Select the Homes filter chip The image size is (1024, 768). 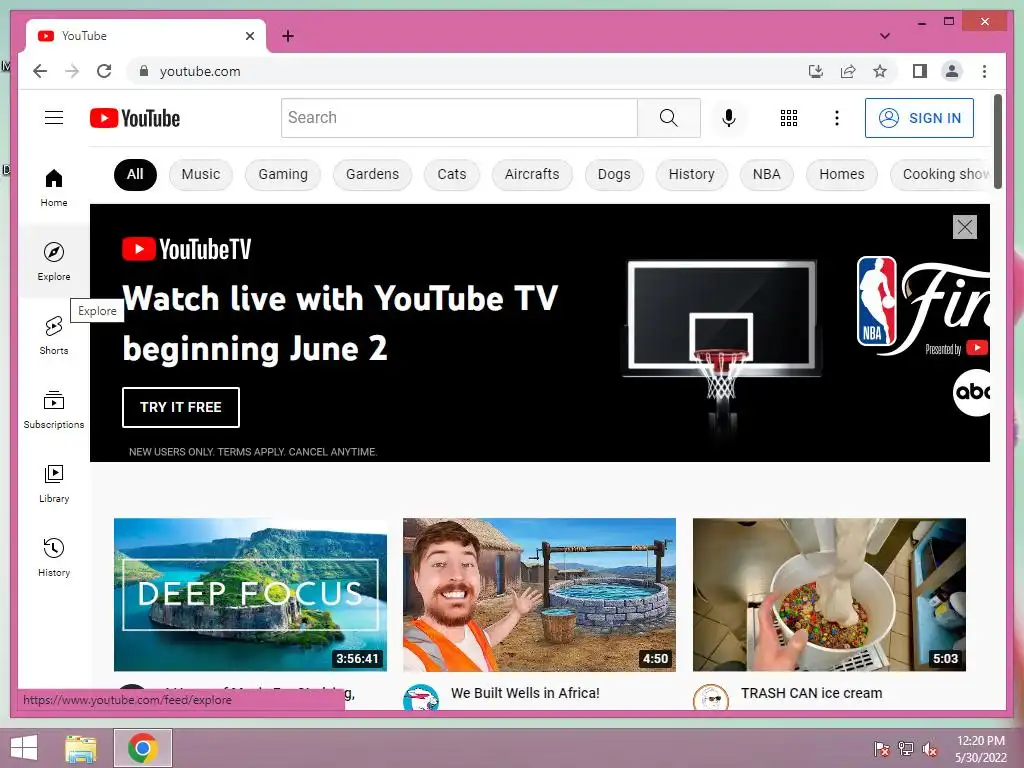[842, 174]
